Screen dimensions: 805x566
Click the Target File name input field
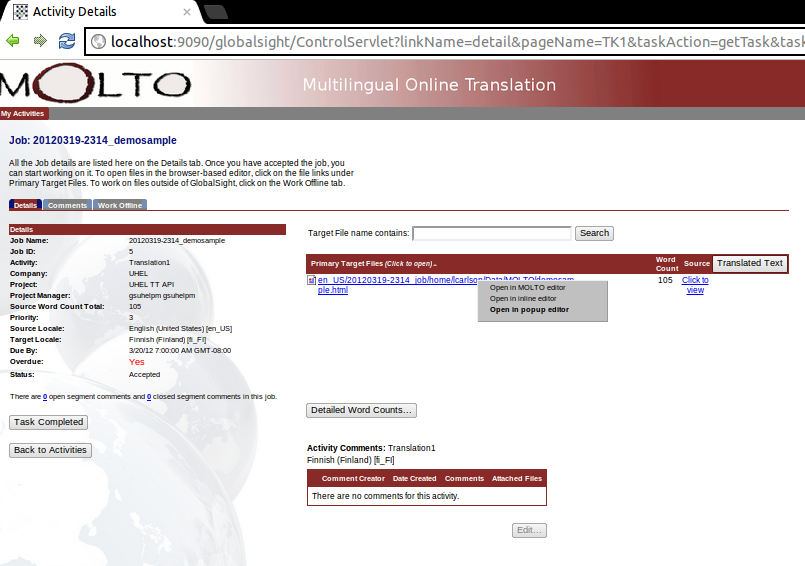coord(491,233)
